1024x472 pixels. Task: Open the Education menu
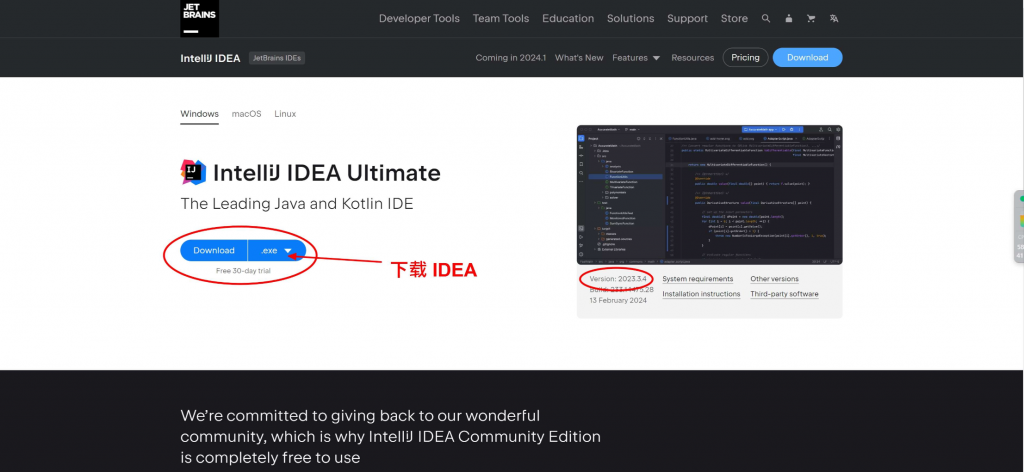568,18
